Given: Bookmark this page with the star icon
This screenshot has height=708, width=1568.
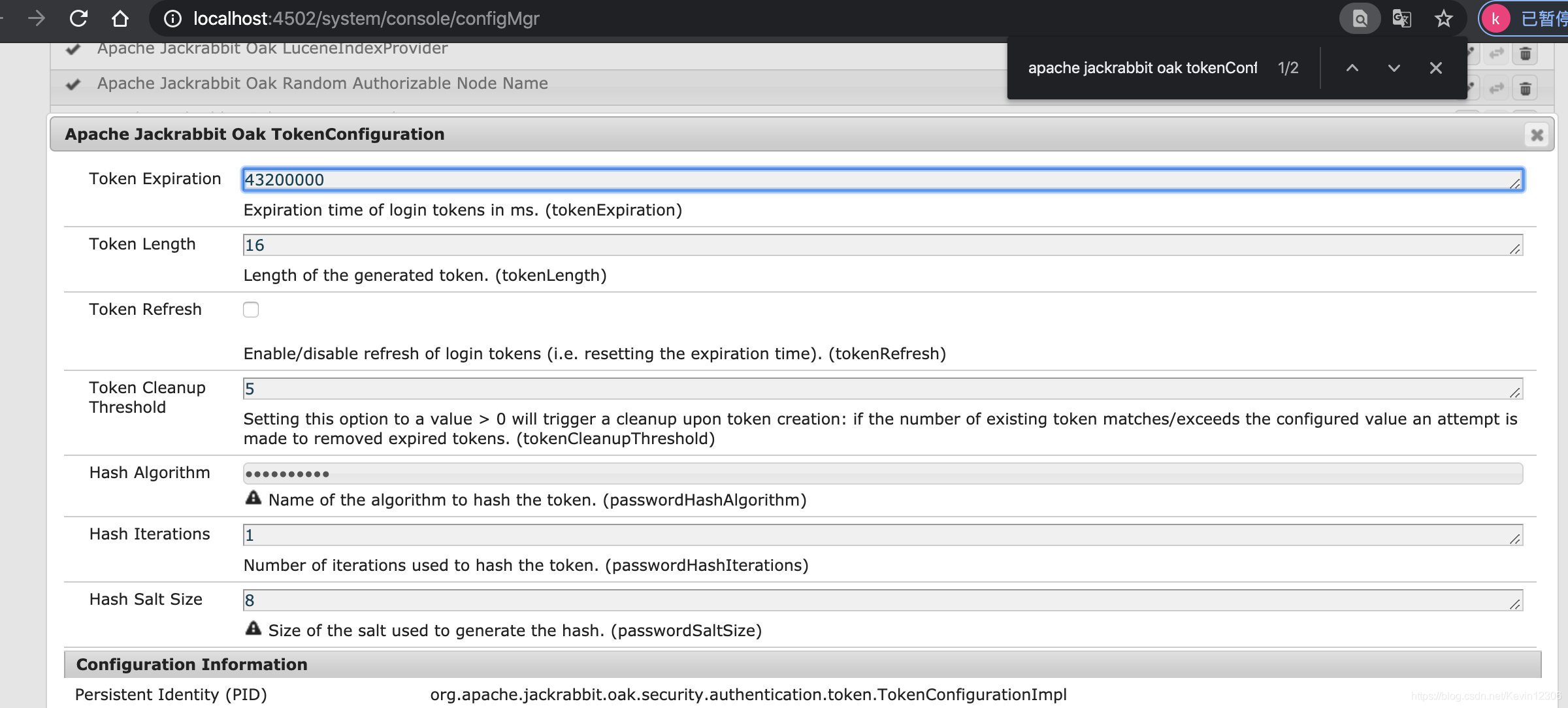Looking at the screenshot, I should click(x=1443, y=18).
